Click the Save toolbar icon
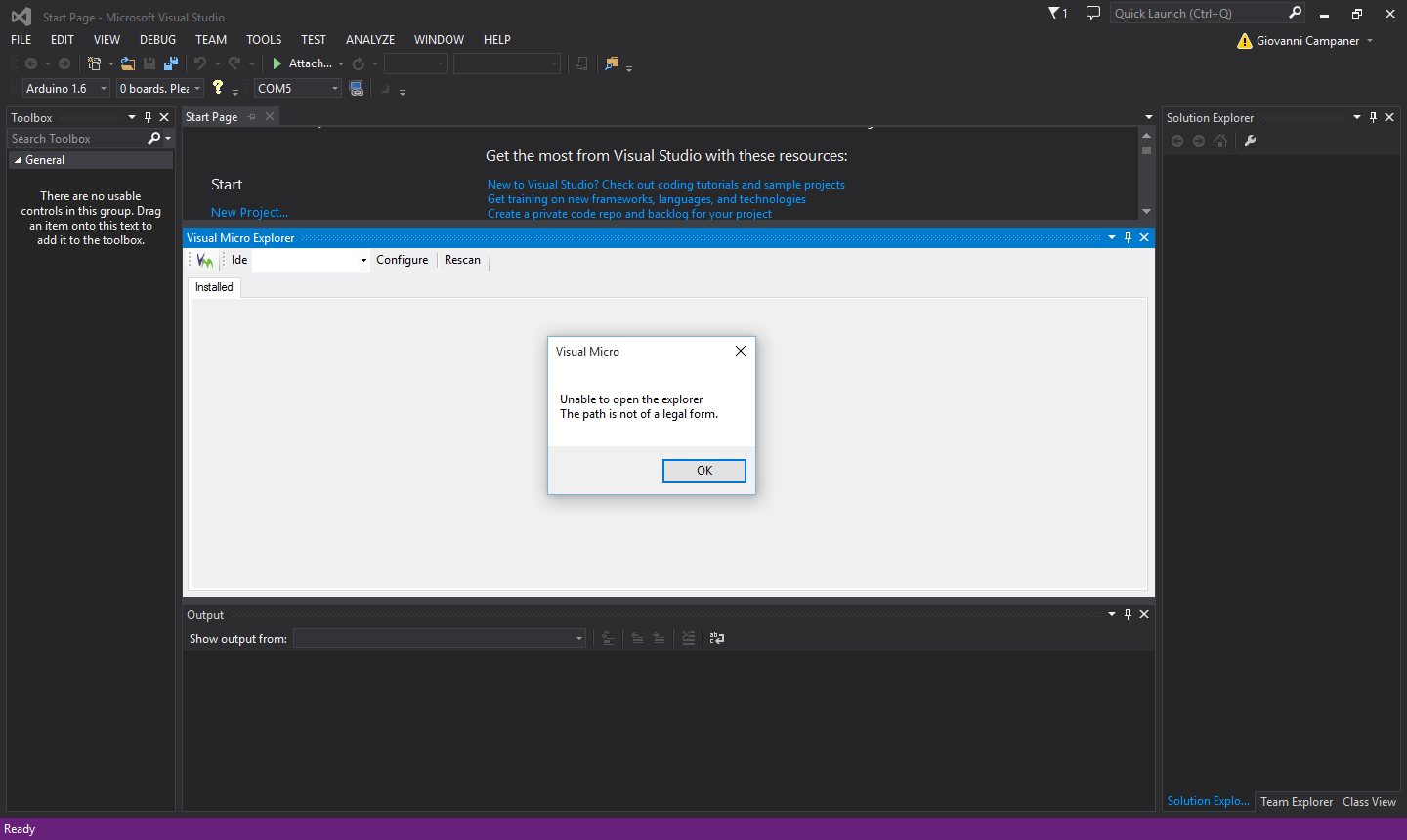 pyautogui.click(x=149, y=63)
